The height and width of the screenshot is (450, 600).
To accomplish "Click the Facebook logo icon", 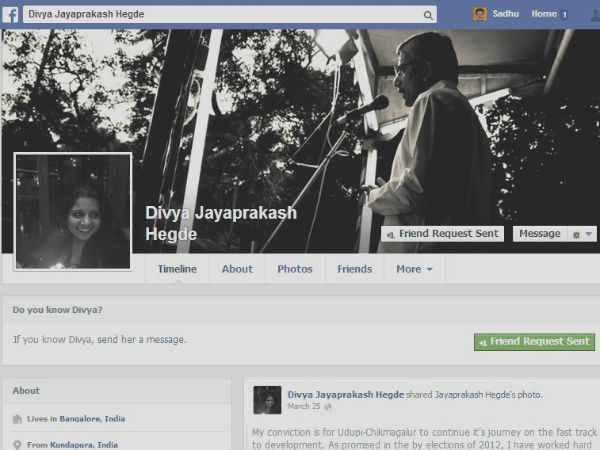I will pyautogui.click(x=11, y=14).
